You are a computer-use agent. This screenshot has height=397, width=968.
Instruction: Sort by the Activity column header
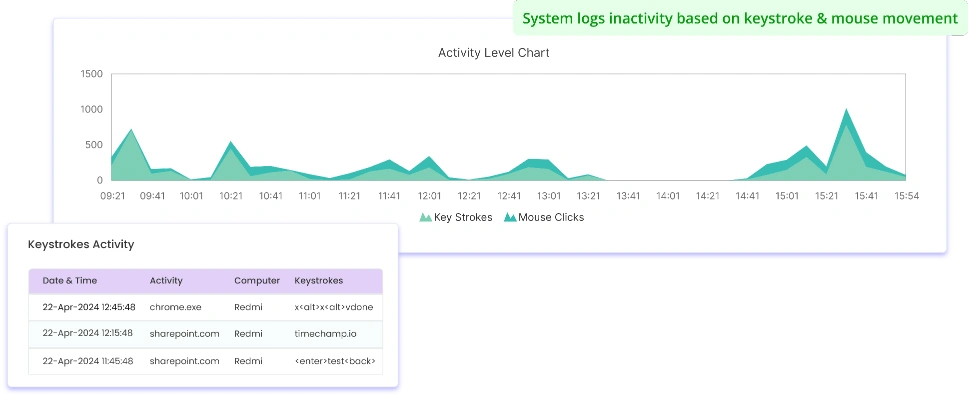coord(166,280)
